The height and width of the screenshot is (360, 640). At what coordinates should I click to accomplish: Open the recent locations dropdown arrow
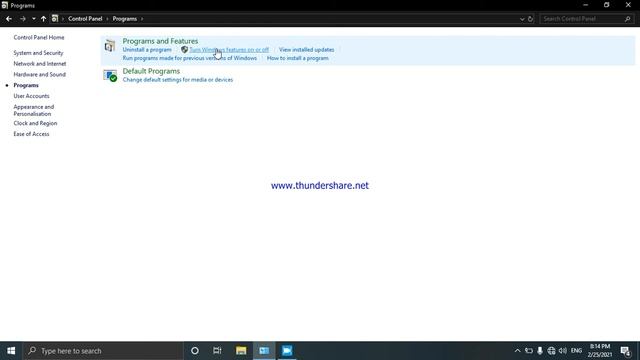(33, 19)
